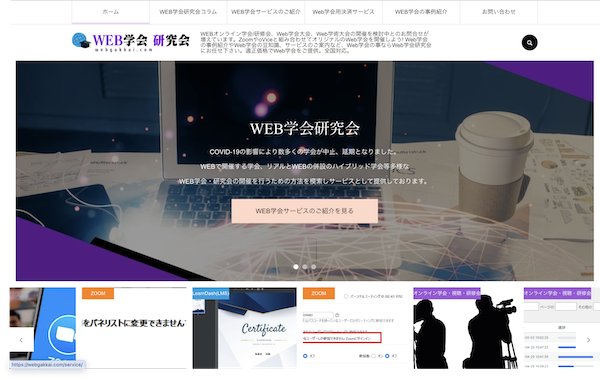Click purple オンライン学会 tag on silhouette post
This screenshot has width=600, height=380.
pos(447,293)
